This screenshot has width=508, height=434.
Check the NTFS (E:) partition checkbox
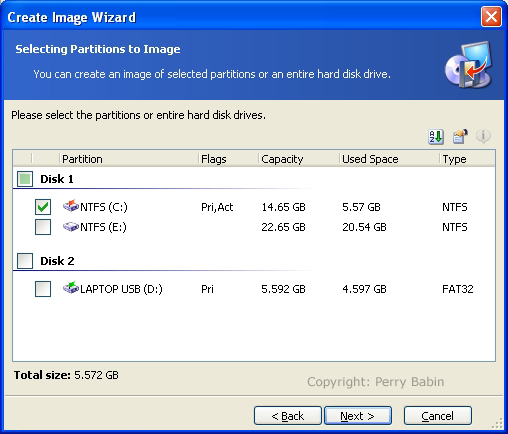point(43,227)
